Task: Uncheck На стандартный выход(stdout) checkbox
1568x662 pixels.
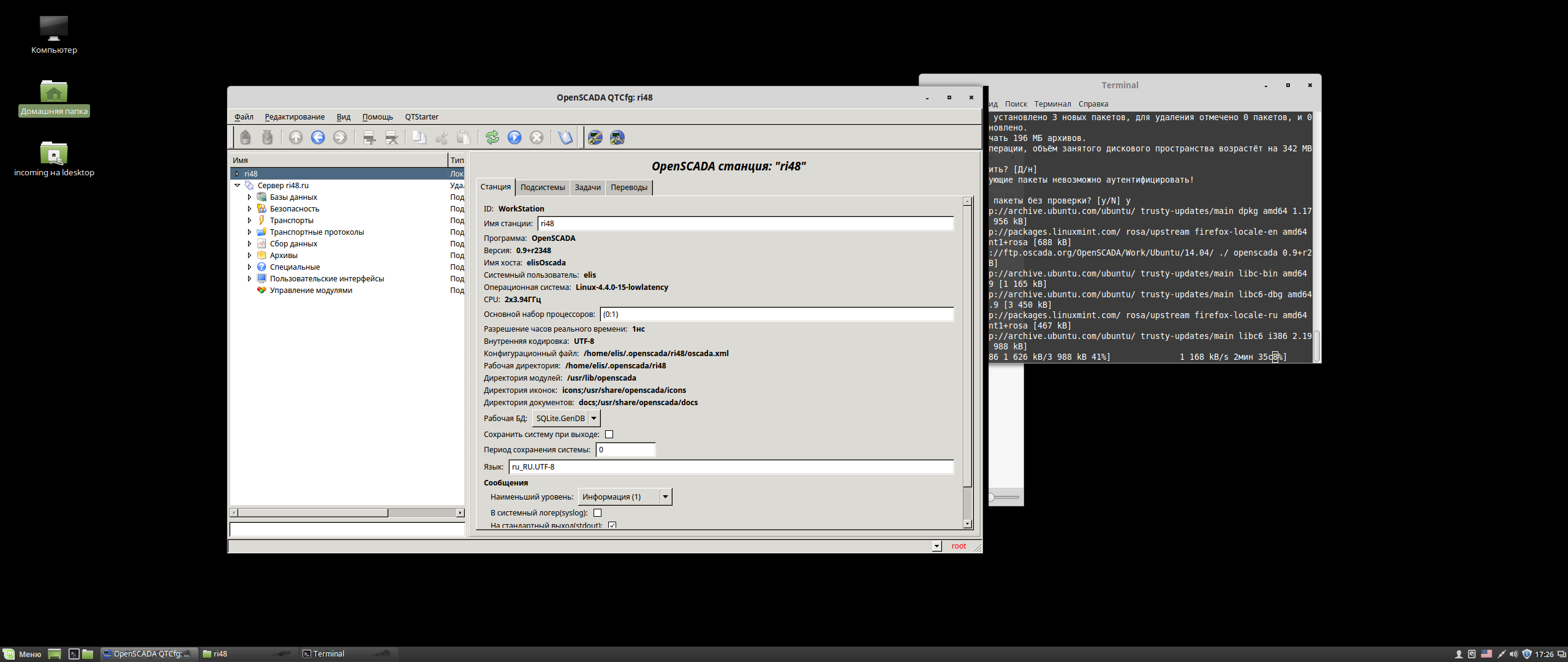Action: click(x=612, y=525)
